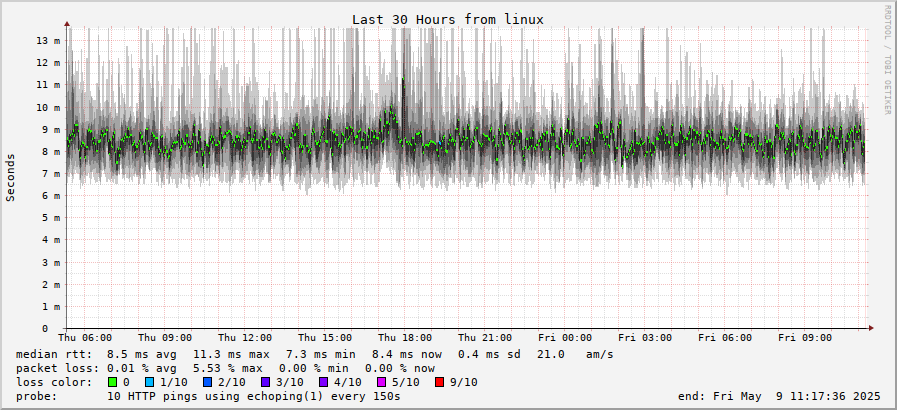
Task: Click the "Thu 06:00" time axis label
Action: 85,338
